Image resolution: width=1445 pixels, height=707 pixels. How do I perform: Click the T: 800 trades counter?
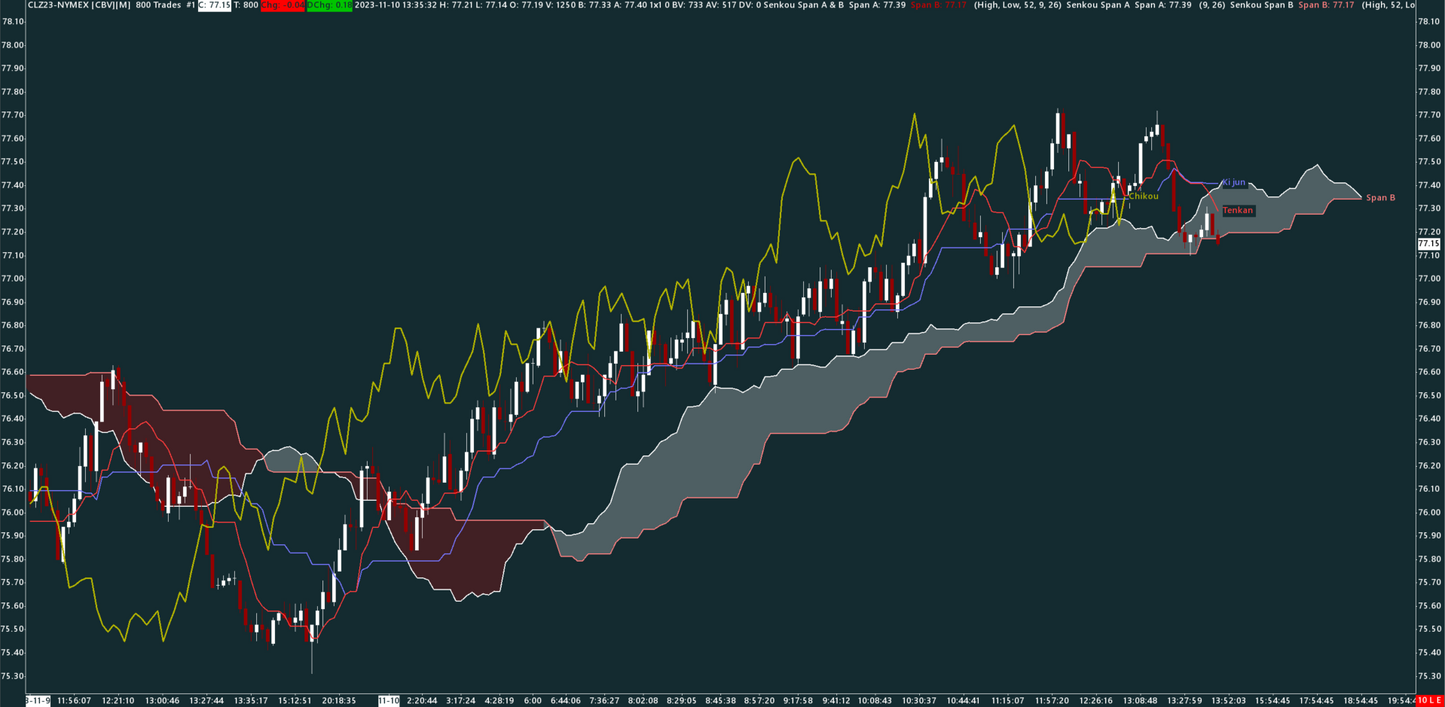pos(246,6)
